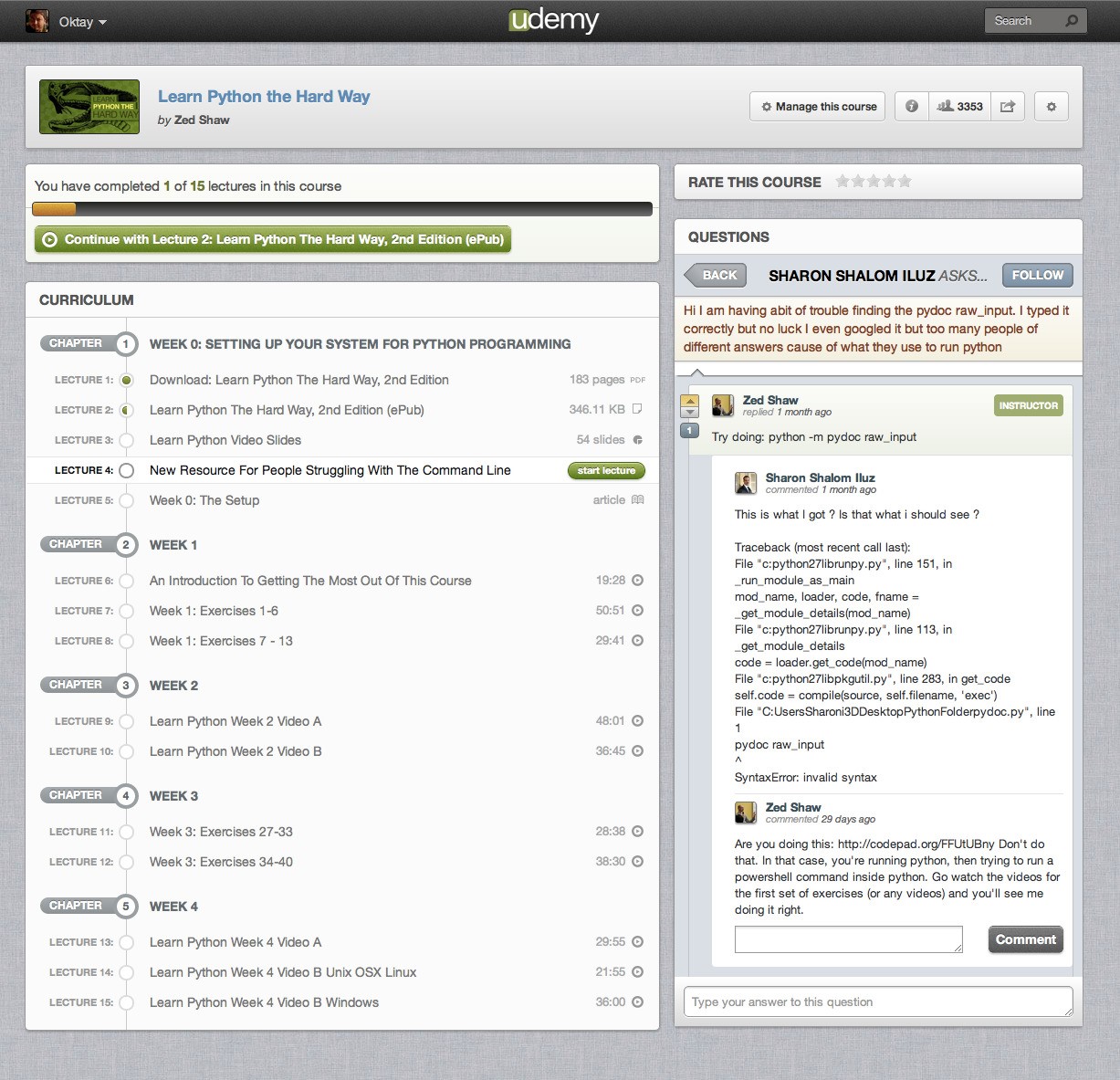Screen dimensions: 1120x1080
Task: Open Week 1: Exercises 7 - 13 lecture
Action: (221, 641)
